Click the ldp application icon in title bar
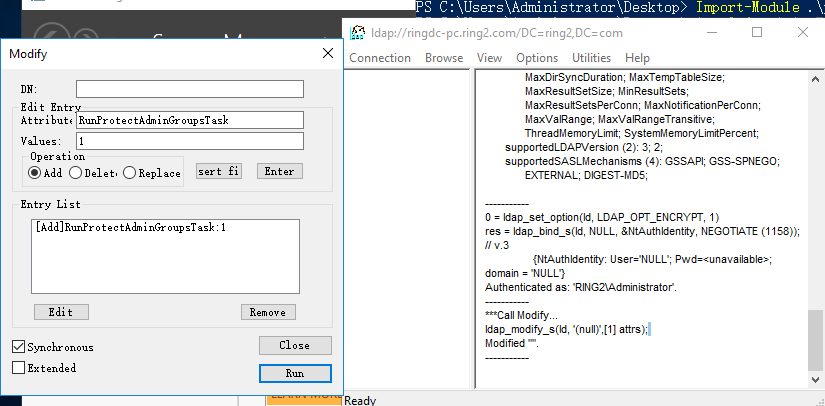The width and height of the screenshot is (825, 406). (x=358, y=32)
